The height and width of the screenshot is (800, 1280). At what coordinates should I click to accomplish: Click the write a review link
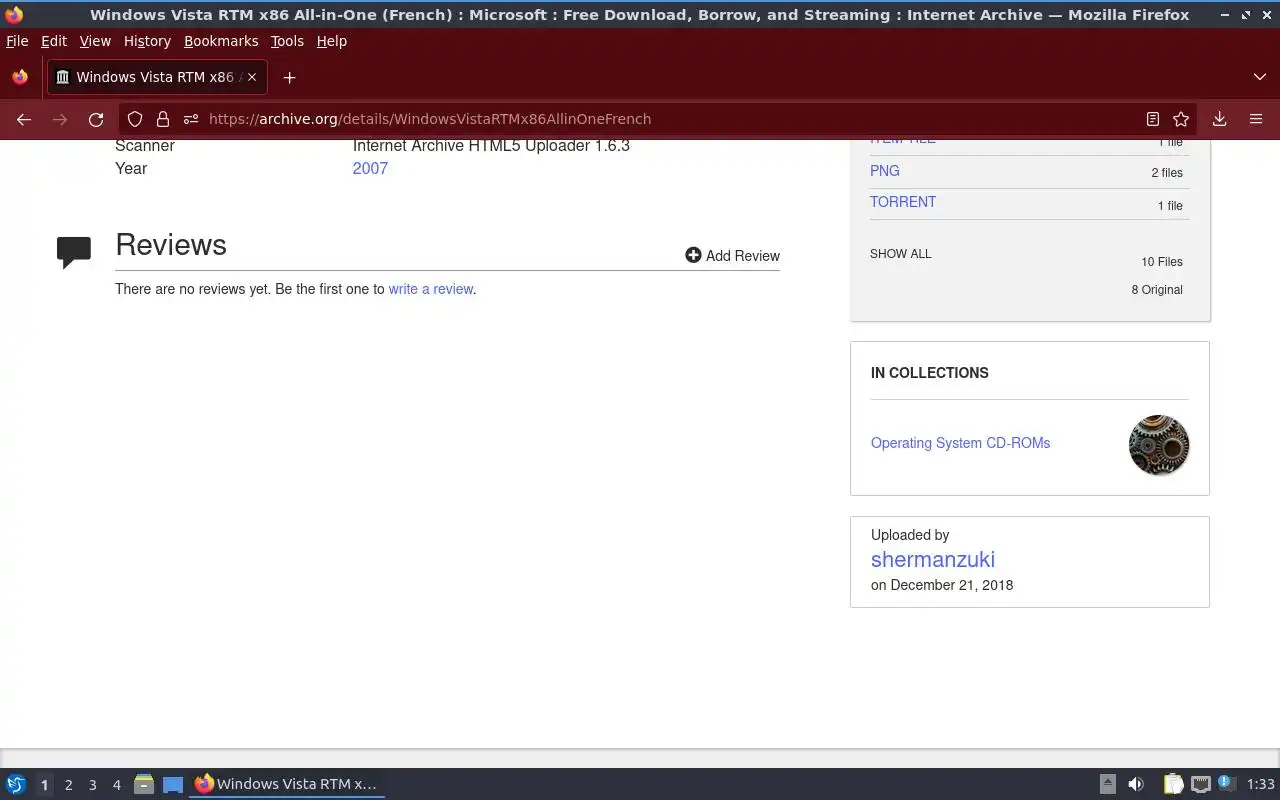[x=431, y=289]
